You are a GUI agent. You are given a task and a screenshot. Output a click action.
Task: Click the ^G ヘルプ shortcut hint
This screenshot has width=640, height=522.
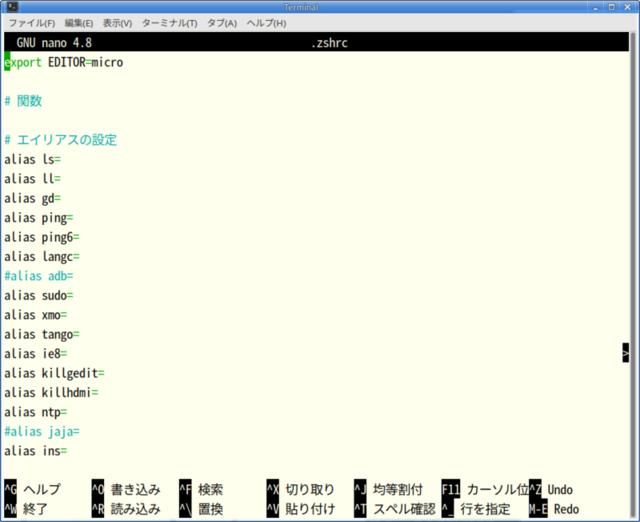coord(33,489)
